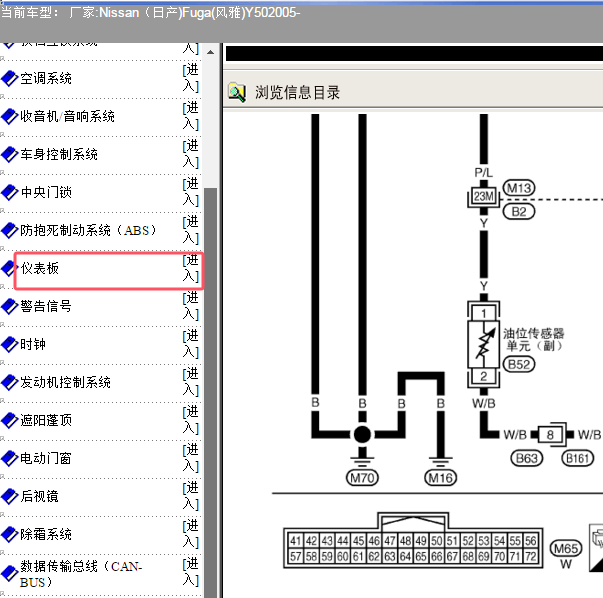The width and height of the screenshot is (603, 598).
Task: Enter 车身控制系统 using its [进入] link
Action: [x=191, y=154]
